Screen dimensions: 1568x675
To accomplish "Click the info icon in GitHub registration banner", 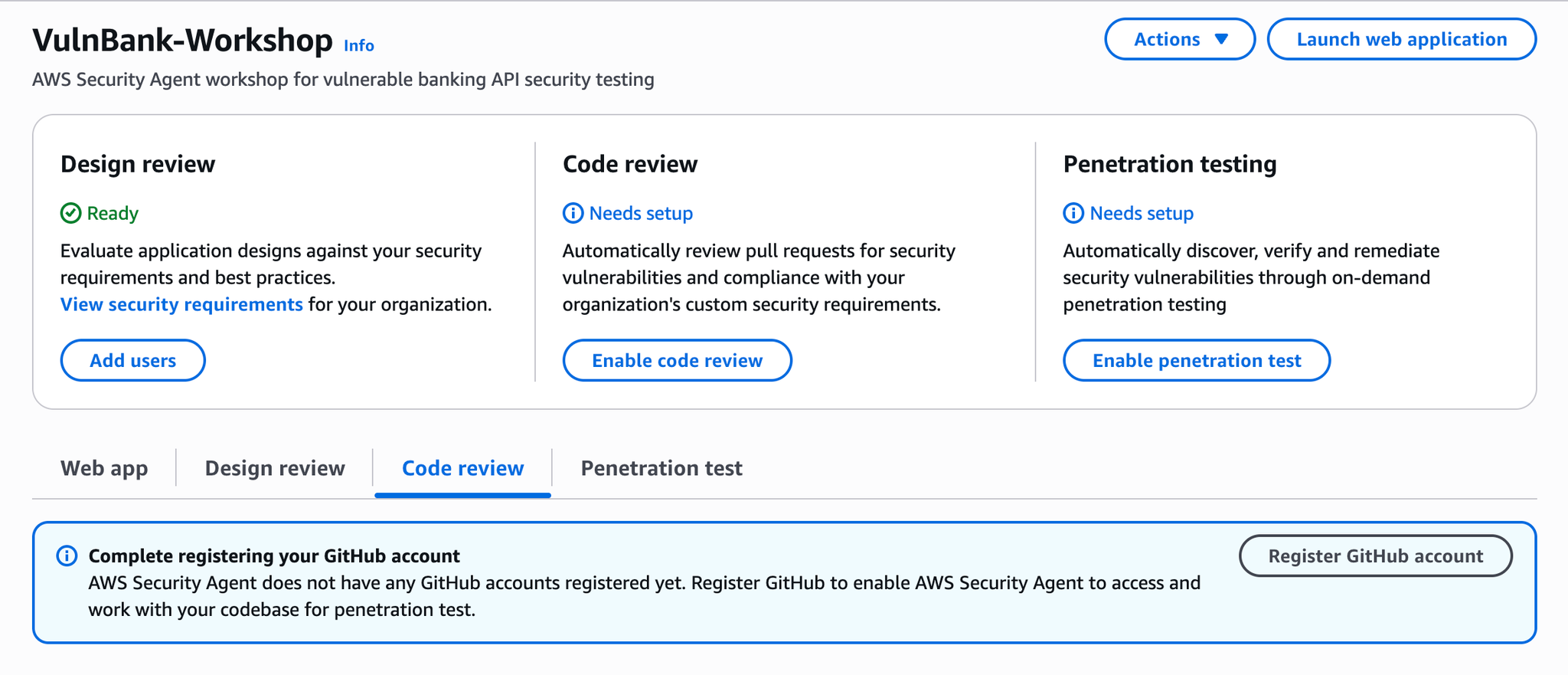I will point(67,556).
